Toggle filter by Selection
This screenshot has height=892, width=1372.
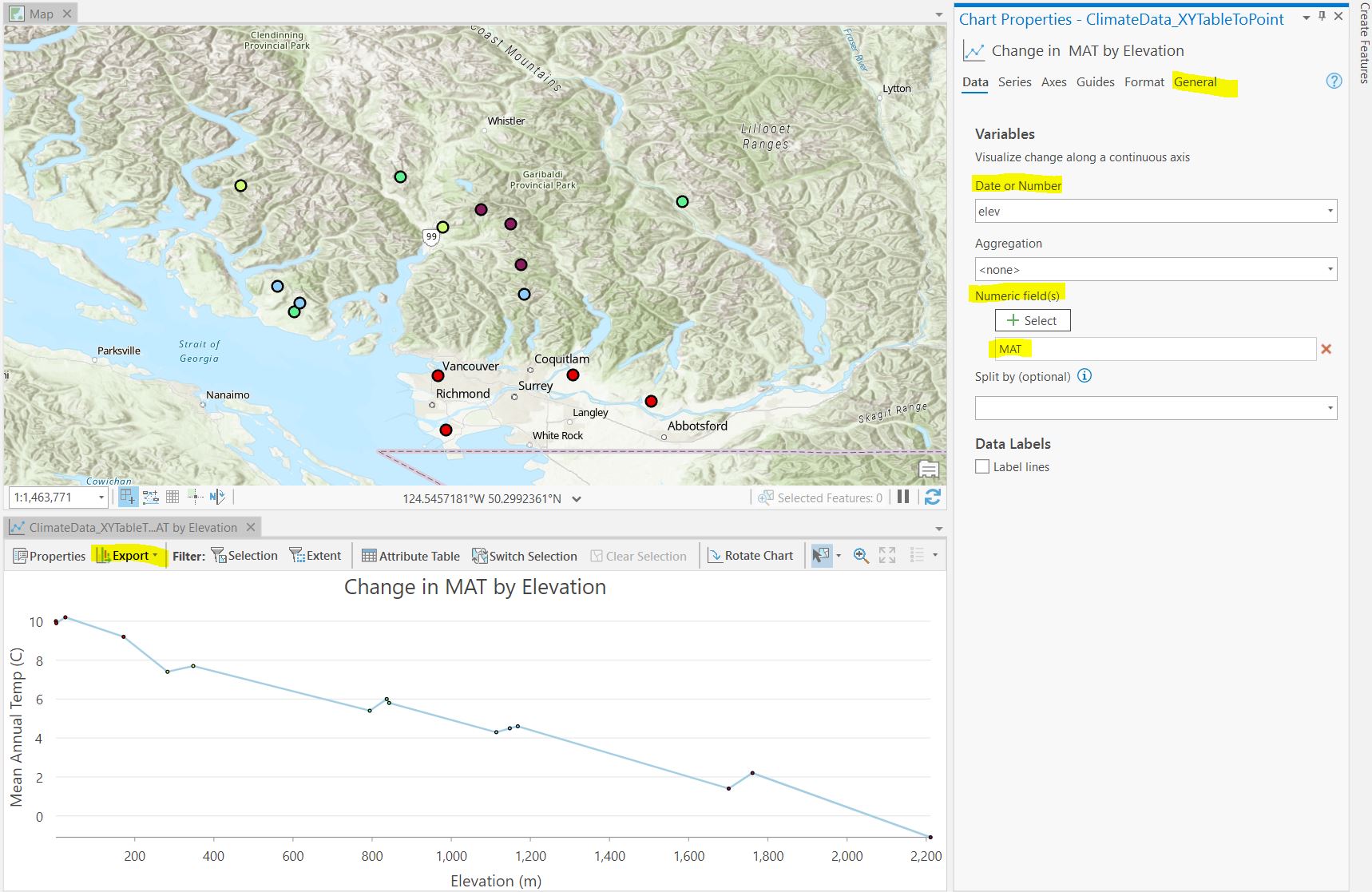(245, 556)
